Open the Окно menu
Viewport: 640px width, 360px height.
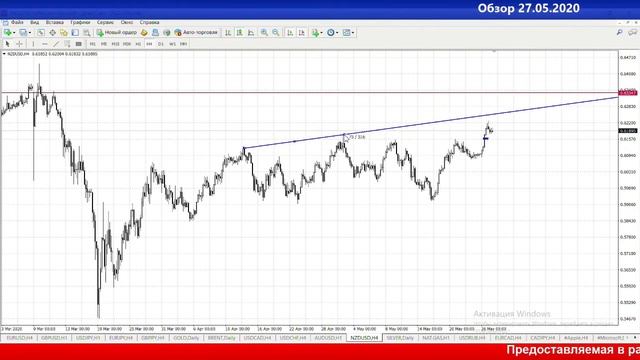click(127, 22)
